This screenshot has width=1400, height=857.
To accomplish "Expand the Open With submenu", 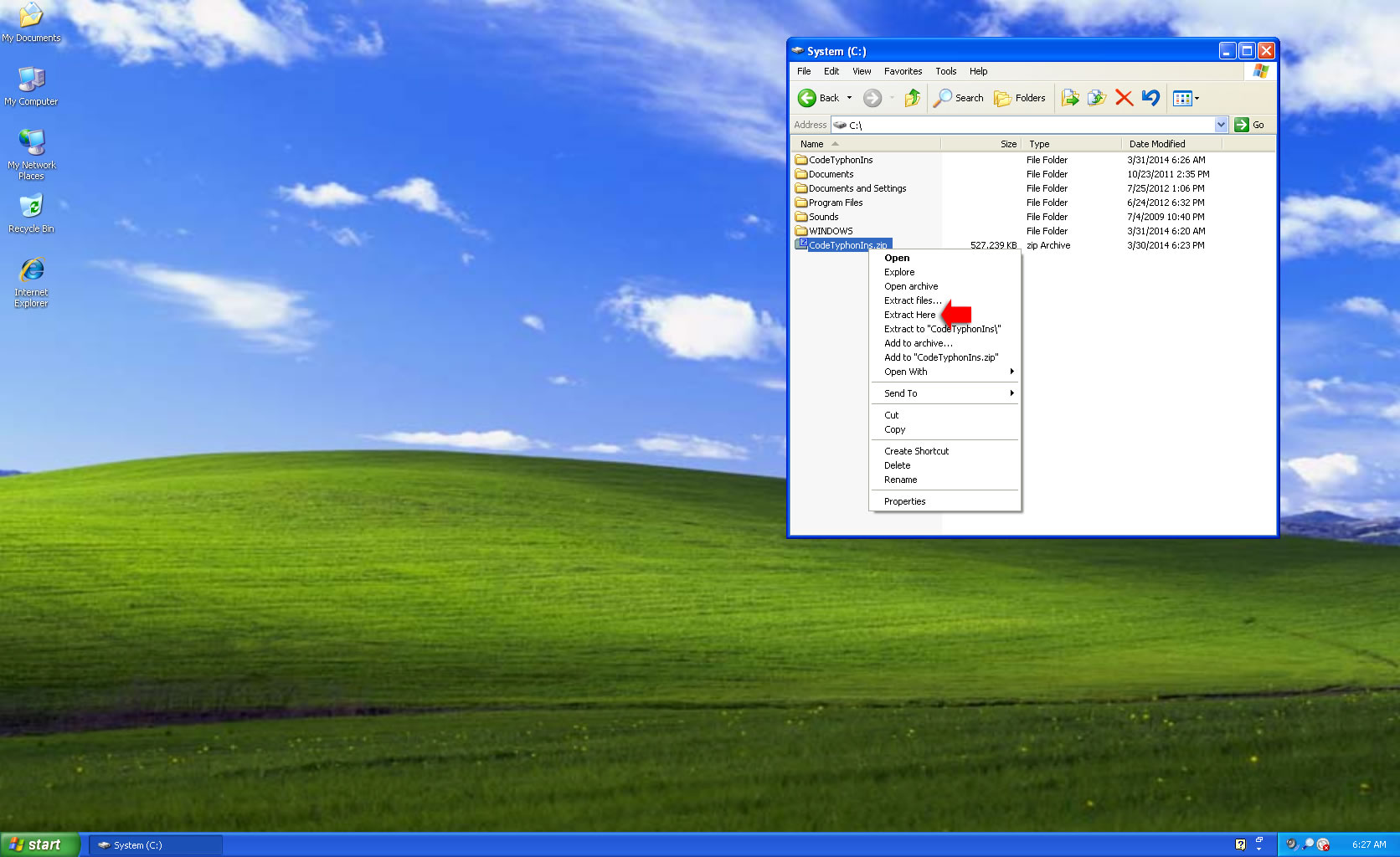I will [945, 372].
